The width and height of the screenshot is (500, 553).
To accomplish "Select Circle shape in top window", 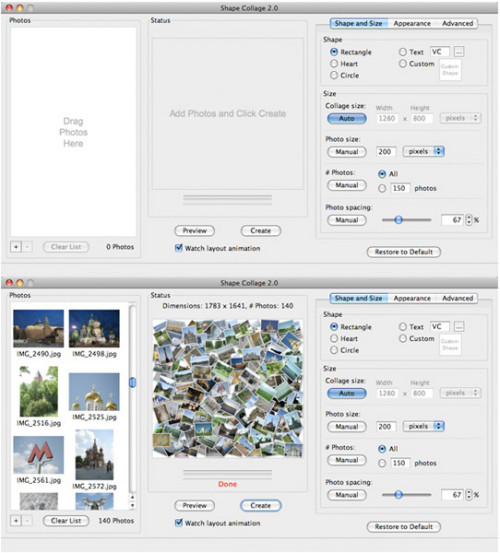I will click(x=334, y=75).
